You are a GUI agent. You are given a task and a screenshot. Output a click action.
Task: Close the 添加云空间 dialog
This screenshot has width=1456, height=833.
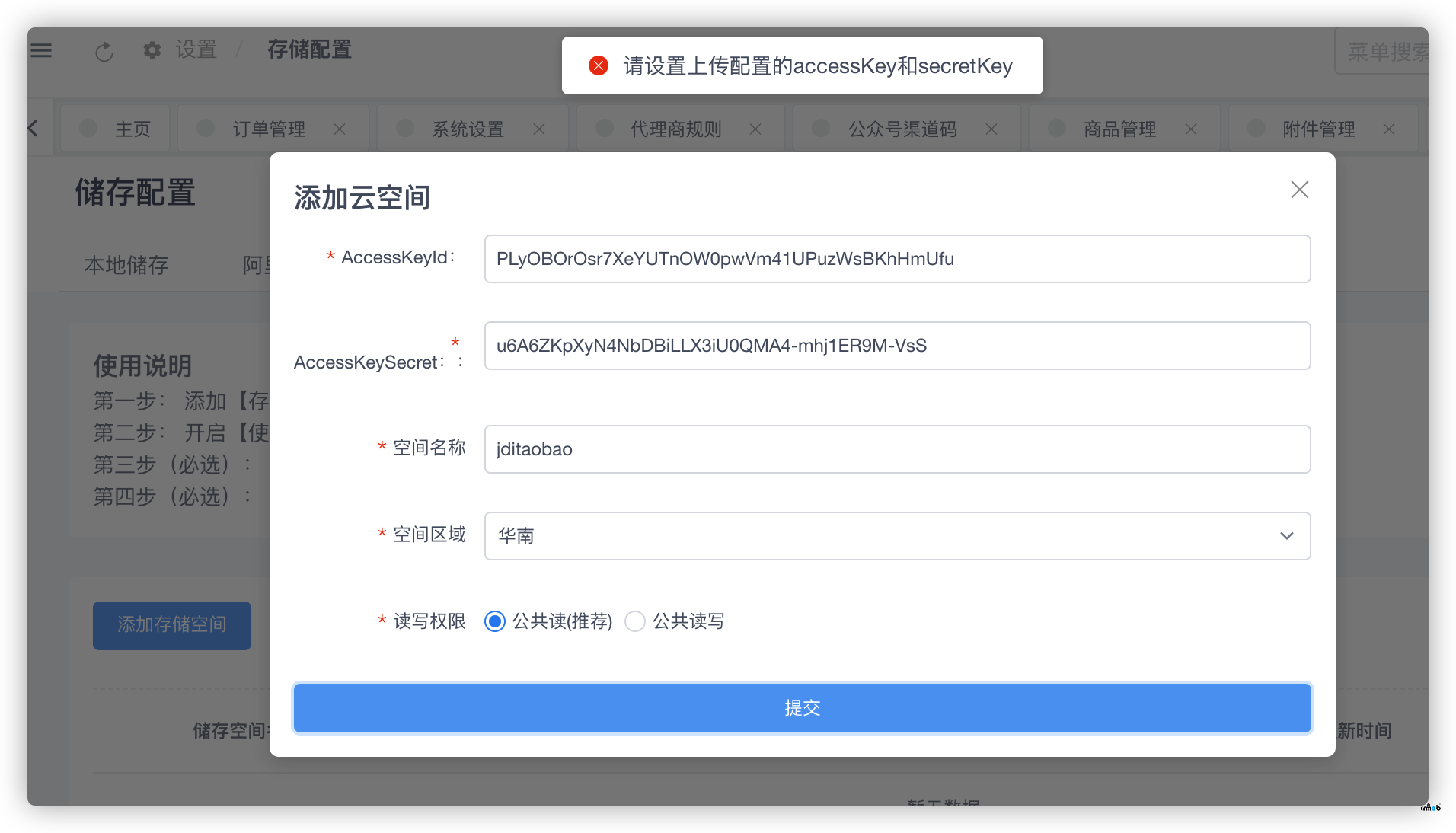(x=1299, y=190)
